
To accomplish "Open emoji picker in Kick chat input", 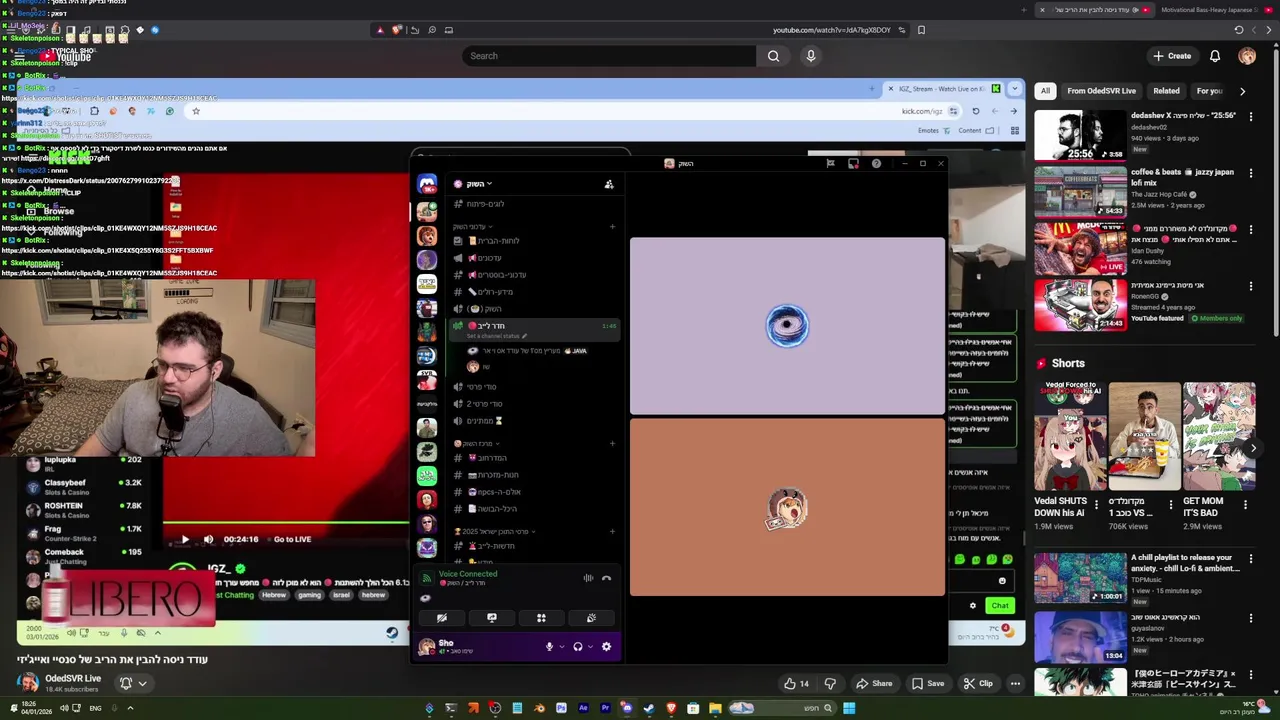I will [x=1002, y=581].
